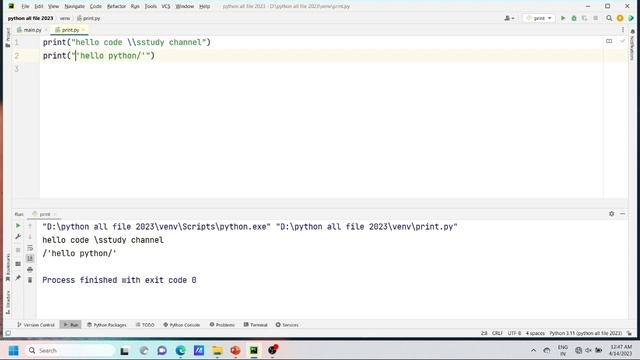Click the 4 spaces indent setting

coord(535,333)
